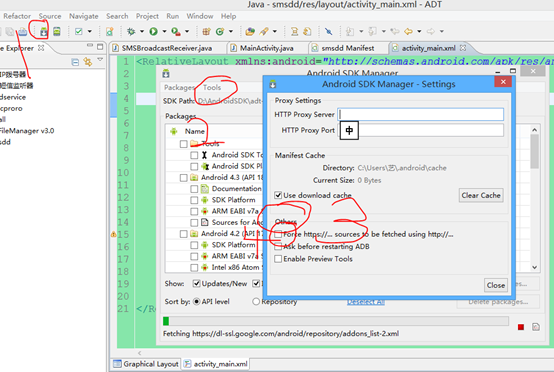Click Close in the Settings dialog
Image resolution: width=554 pixels, height=372 pixels.
pos(496,285)
